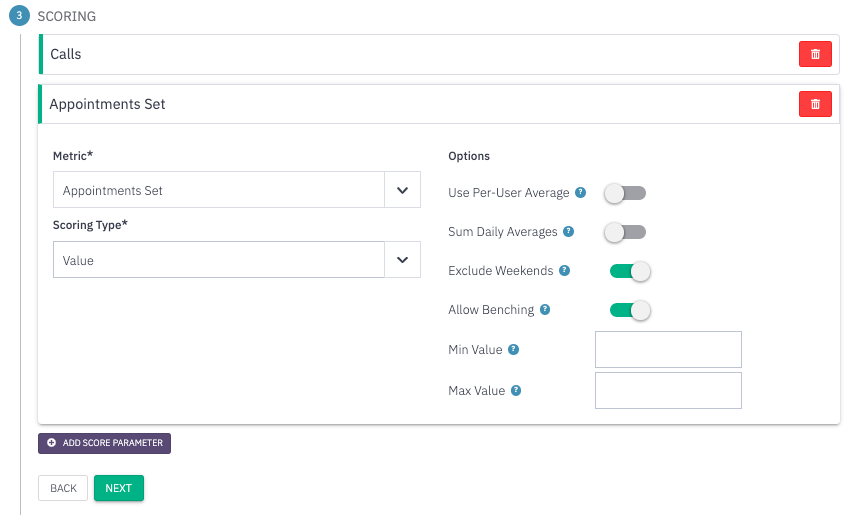Open help for Sum Daily Averages
Image resolution: width=852 pixels, height=515 pixels.
pos(568,231)
